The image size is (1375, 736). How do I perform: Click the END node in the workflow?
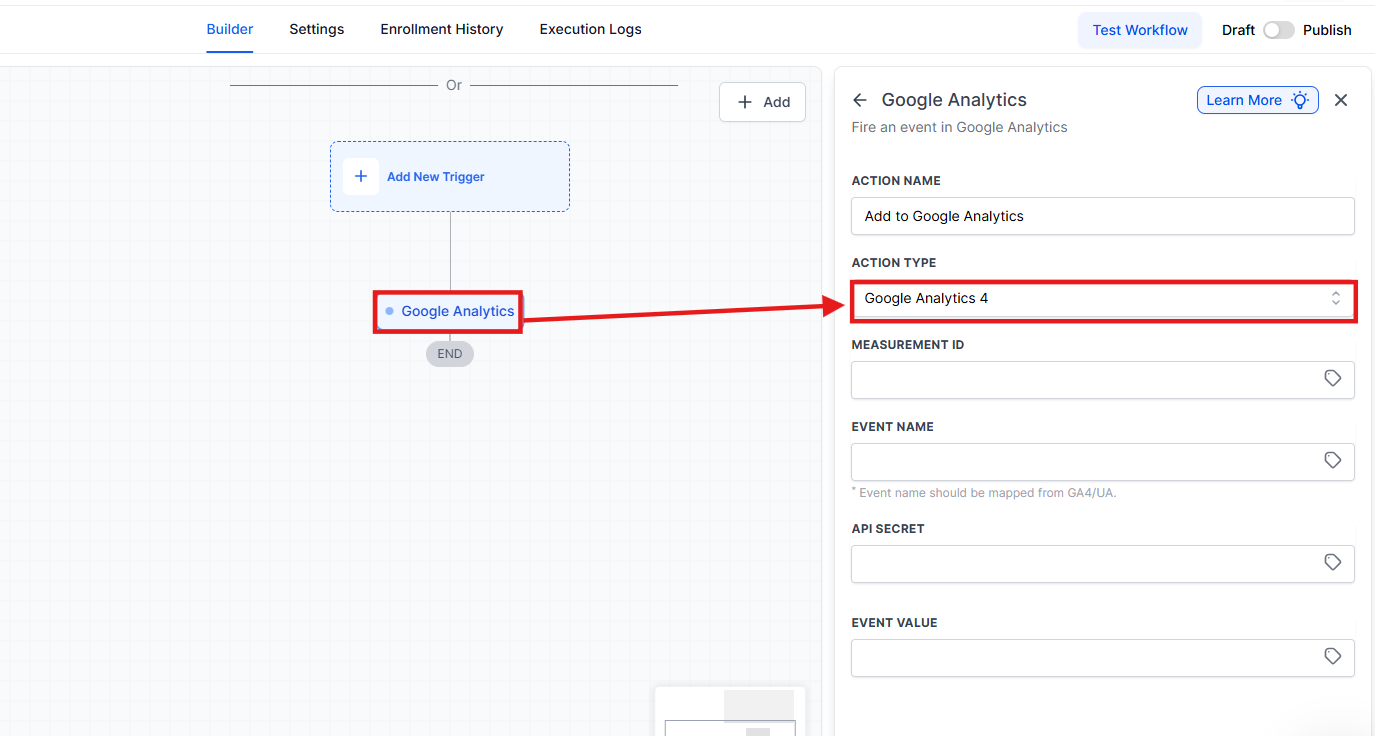click(x=450, y=354)
